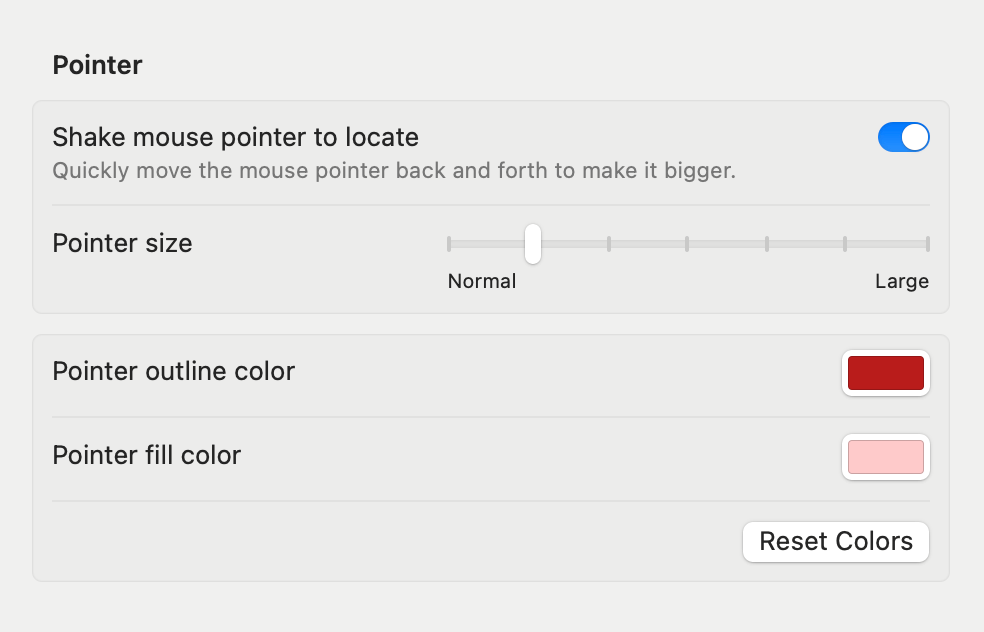The image size is (984, 632).
Task: Click the Quickly move the mouse pointer description
Action: pyautogui.click(x=393, y=171)
